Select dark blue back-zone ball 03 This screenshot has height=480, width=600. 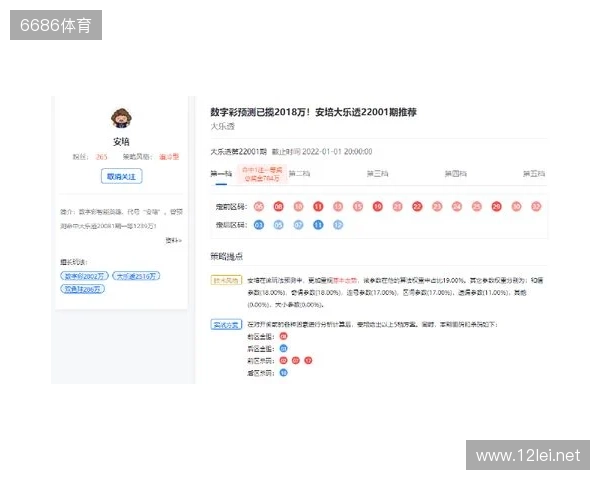[259, 225]
